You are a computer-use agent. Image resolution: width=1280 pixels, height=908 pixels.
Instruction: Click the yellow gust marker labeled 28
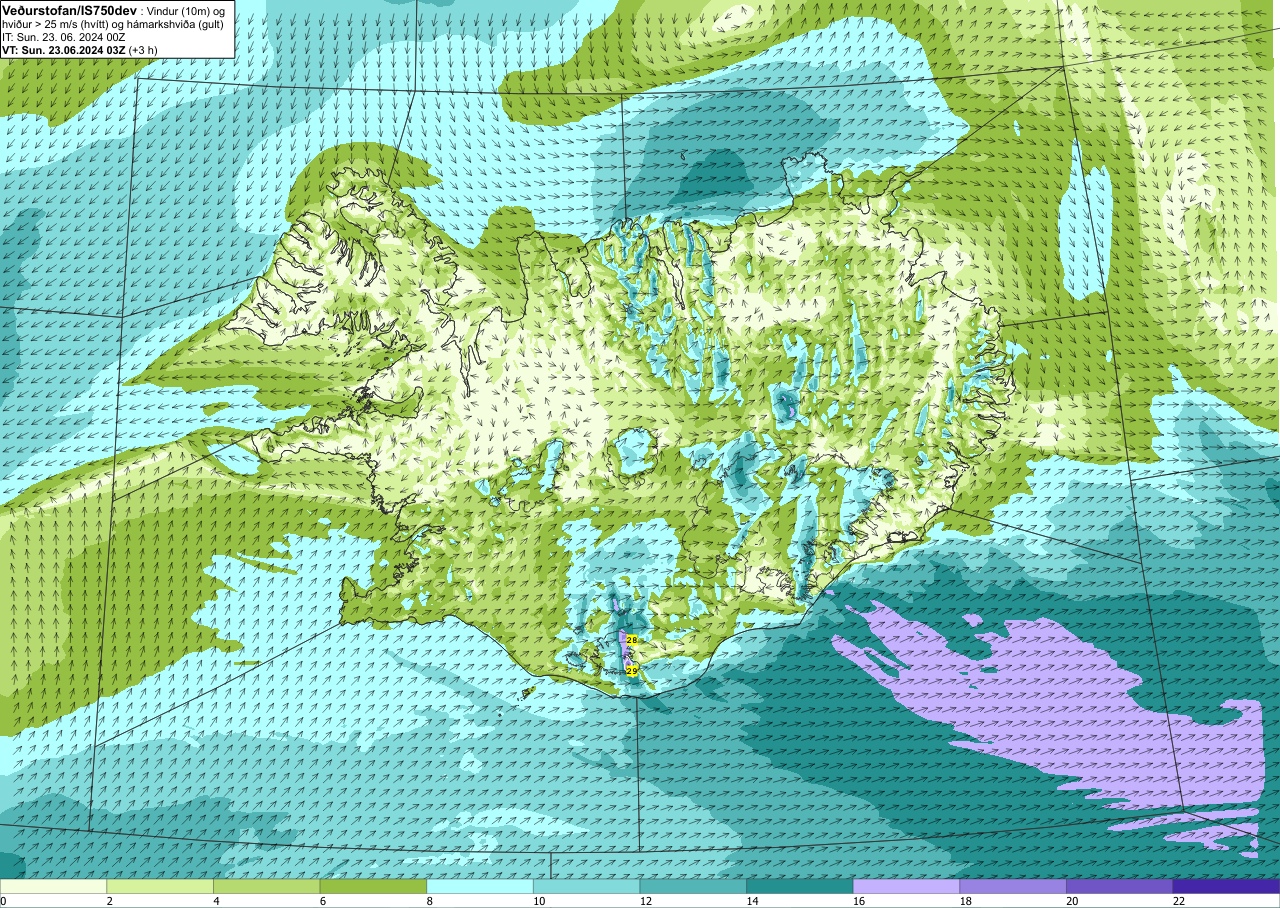(632, 639)
